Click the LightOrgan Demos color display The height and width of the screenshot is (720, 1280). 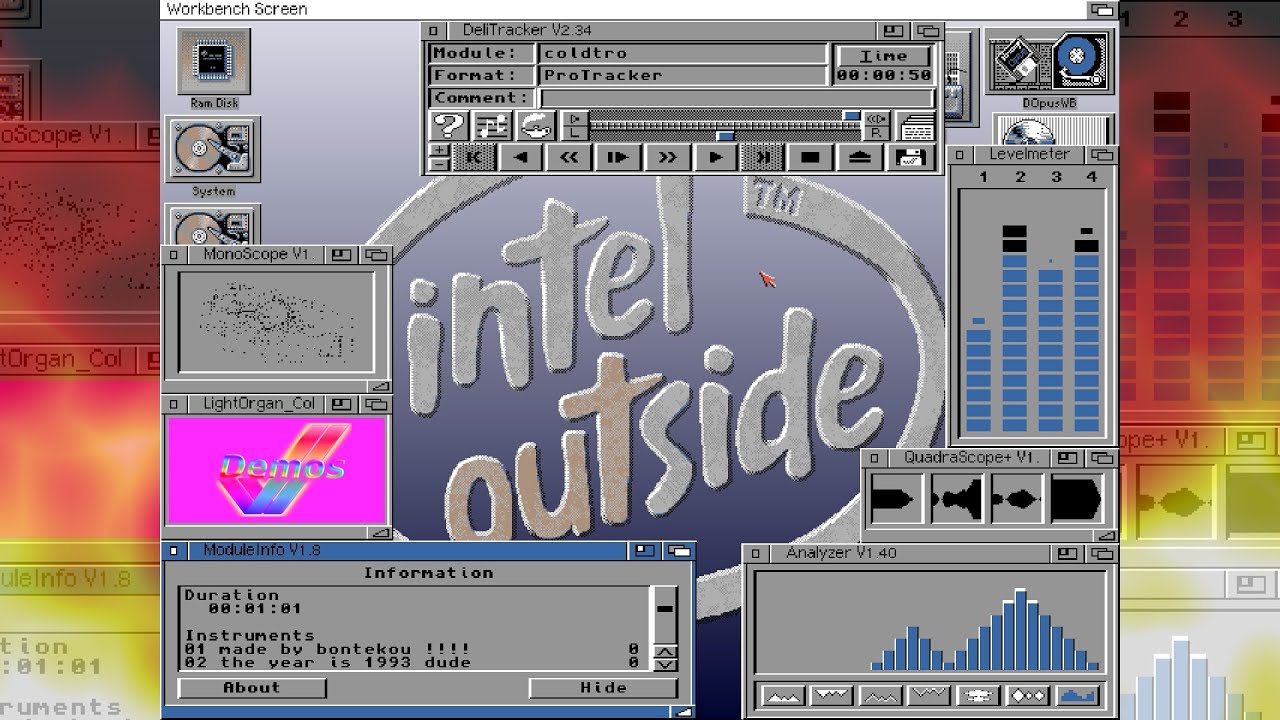coord(277,470)
